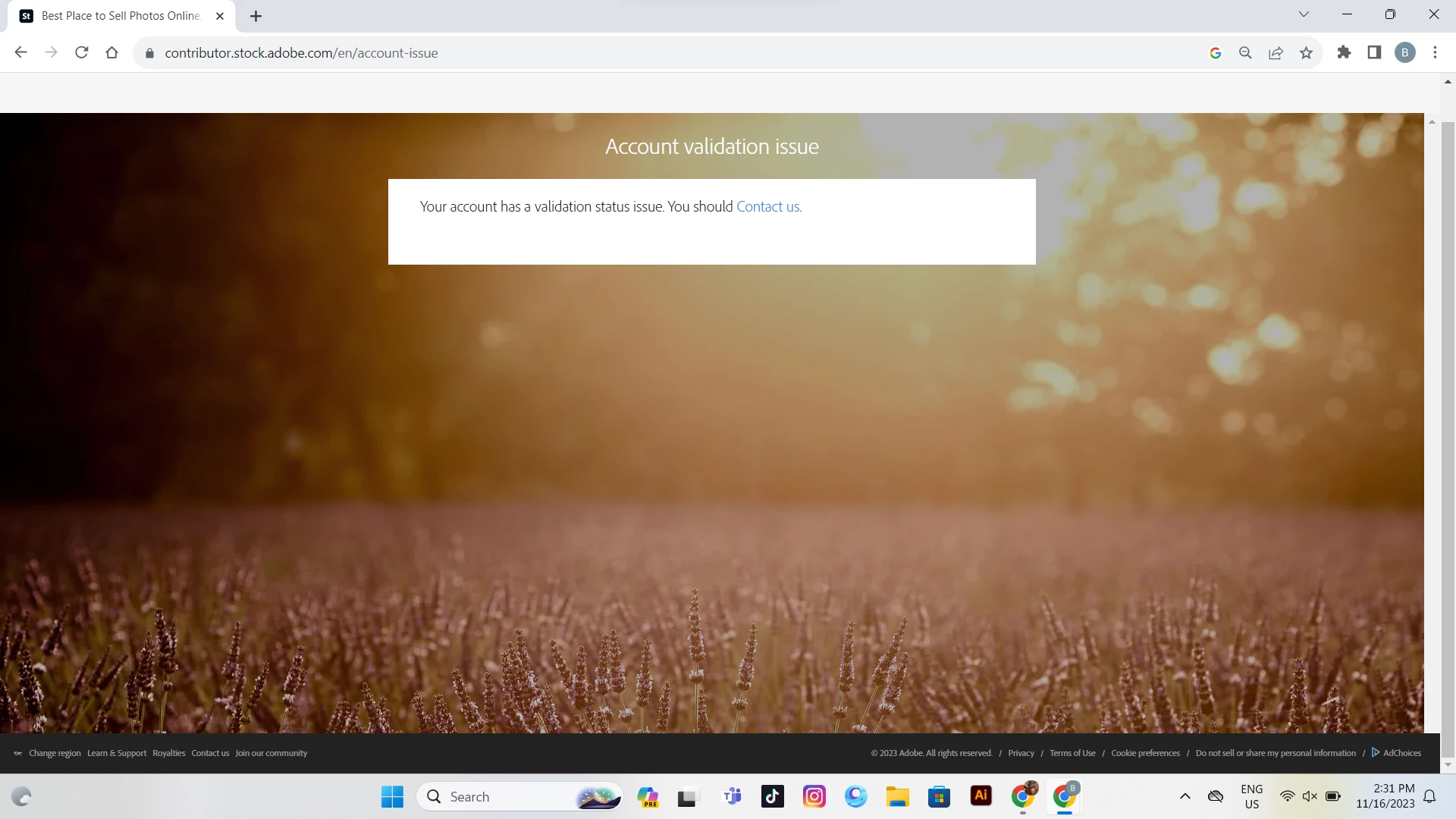Open Adobe Illustrator from taskbar
The width and height of the screenshot is (1456, 819).
(981, 796)
